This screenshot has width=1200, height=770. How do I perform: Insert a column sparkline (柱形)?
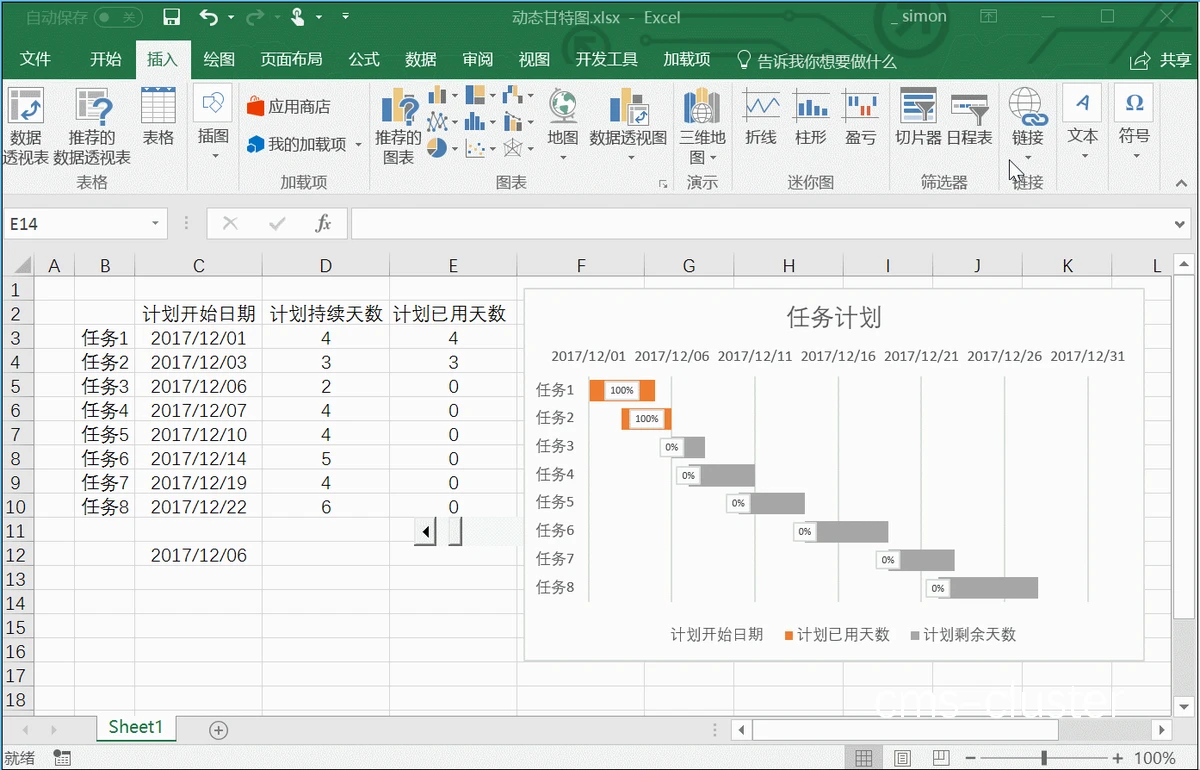click(811, 118)
